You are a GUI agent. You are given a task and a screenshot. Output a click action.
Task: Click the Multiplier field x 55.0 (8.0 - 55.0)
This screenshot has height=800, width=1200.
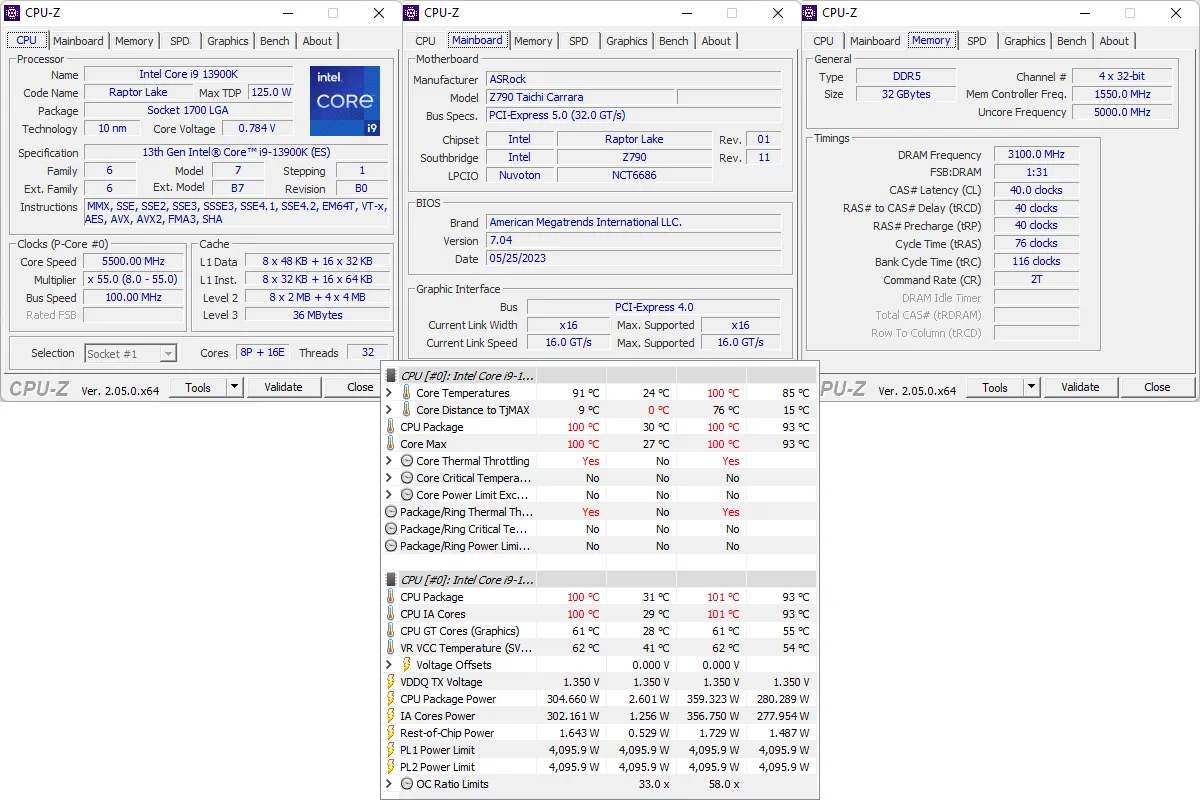click(133, 280)
